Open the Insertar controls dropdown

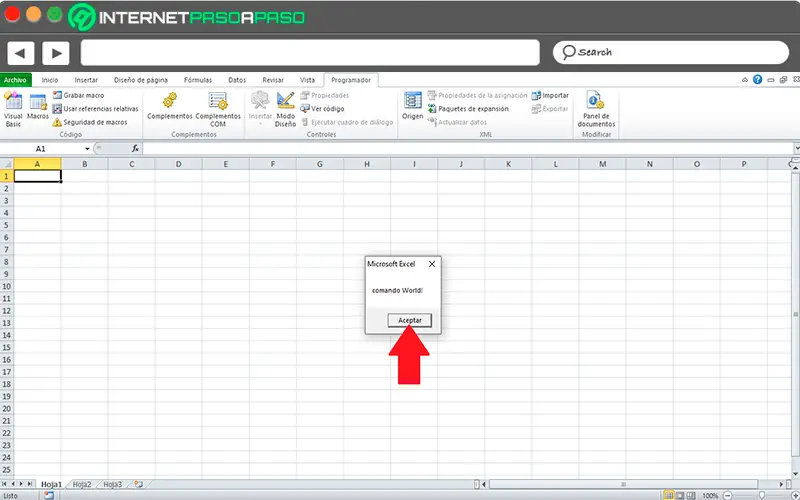[x=260, y=108]
